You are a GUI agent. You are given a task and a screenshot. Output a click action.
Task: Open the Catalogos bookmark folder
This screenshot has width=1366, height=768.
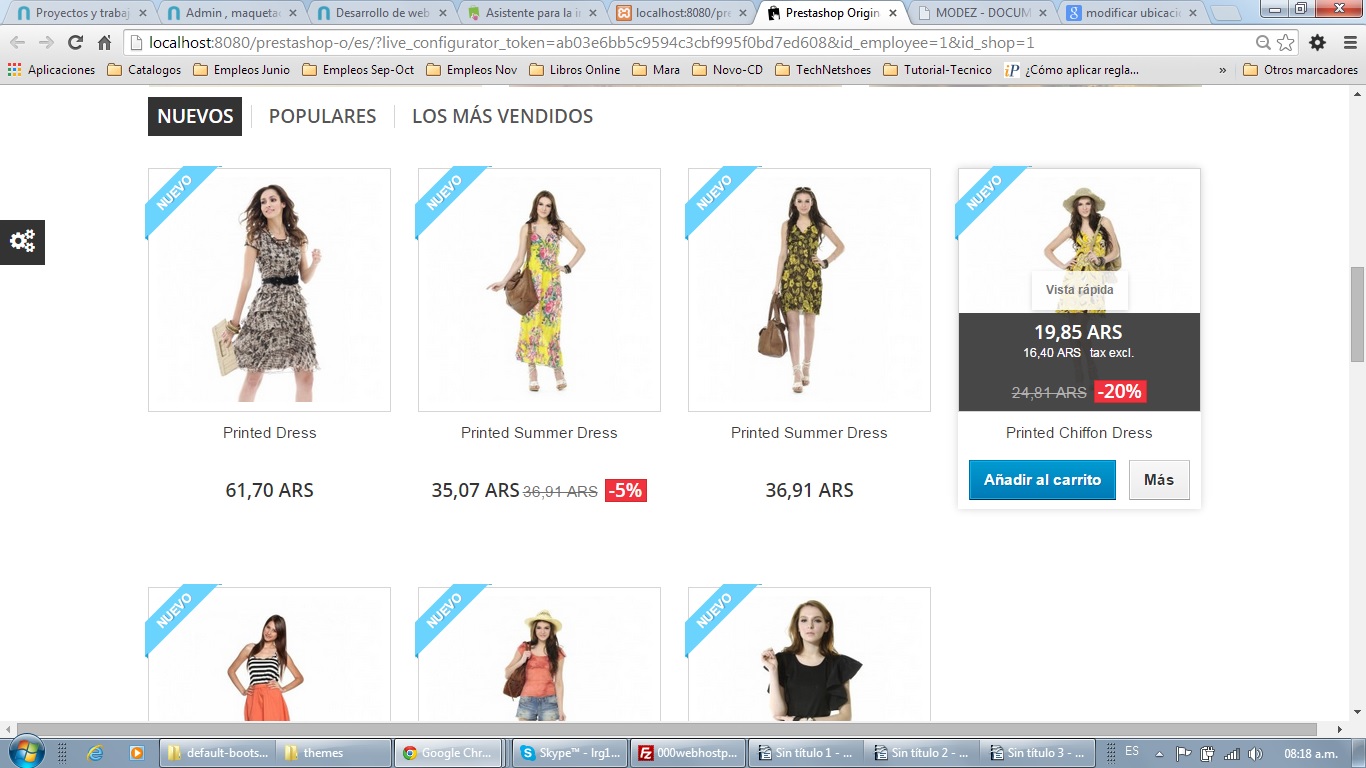tap(144, 70)
